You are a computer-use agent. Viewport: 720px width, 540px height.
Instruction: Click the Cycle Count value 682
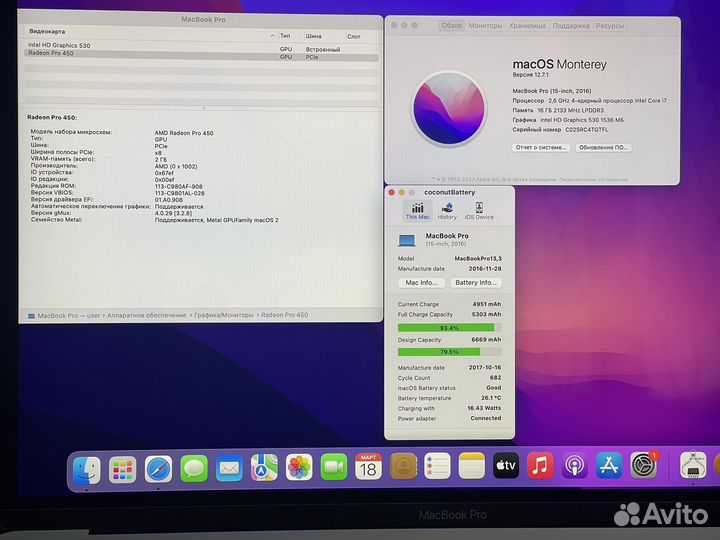(x=495, y=377)
